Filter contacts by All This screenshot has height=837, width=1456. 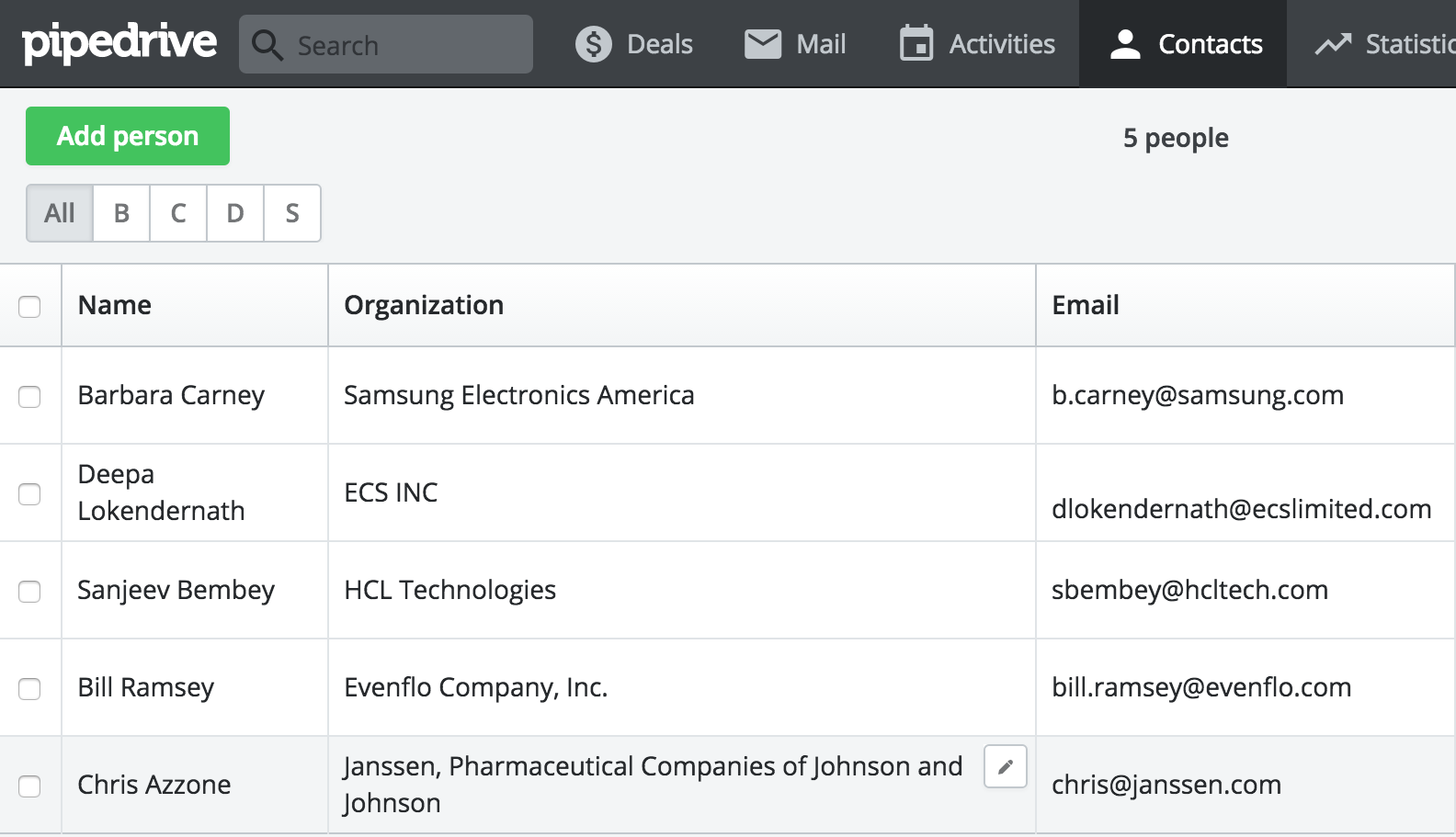click(x=60, y=213)
